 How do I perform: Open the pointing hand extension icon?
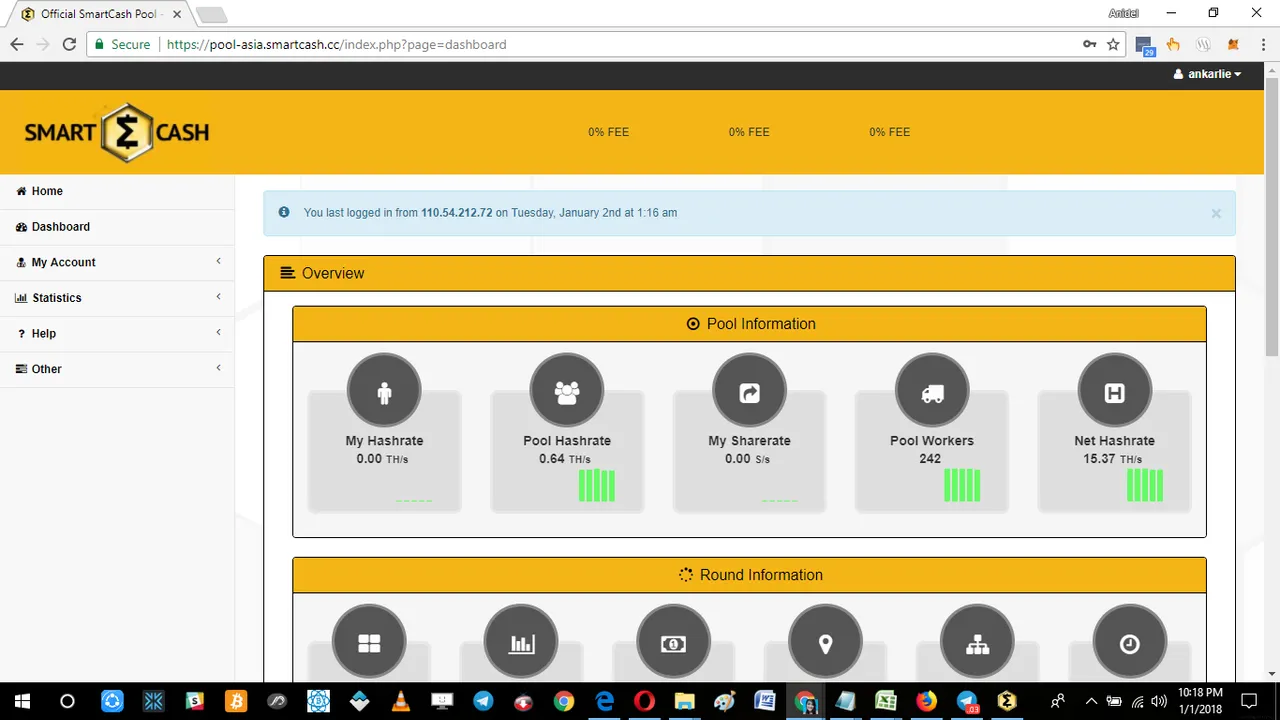1173,44
